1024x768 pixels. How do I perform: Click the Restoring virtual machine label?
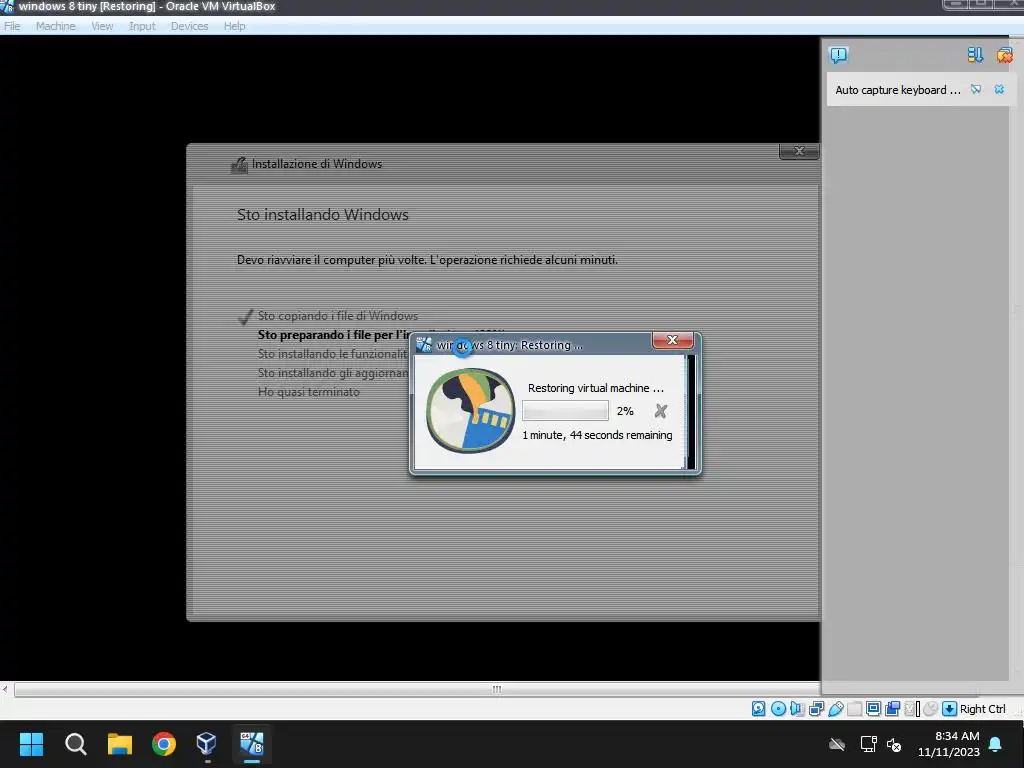point(596,388)
